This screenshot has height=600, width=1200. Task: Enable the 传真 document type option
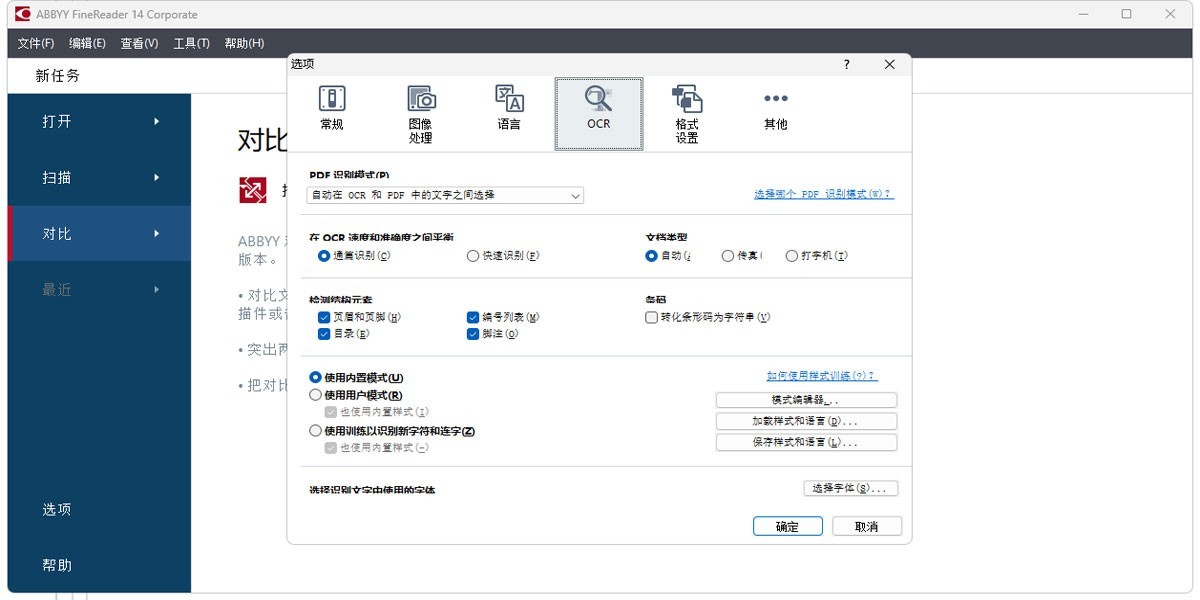(728, 255)
